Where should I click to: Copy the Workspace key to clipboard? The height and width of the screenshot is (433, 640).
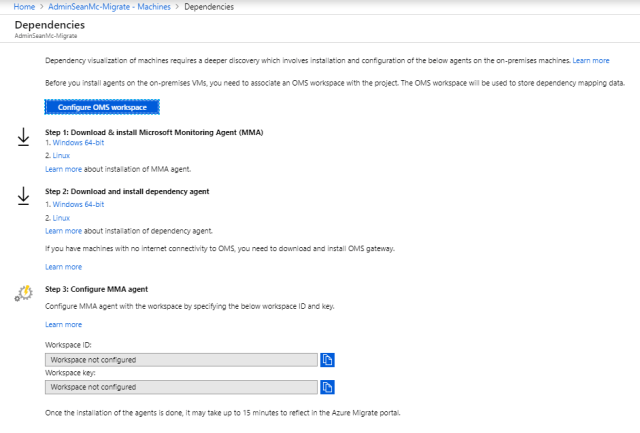(x=327, y=387)
